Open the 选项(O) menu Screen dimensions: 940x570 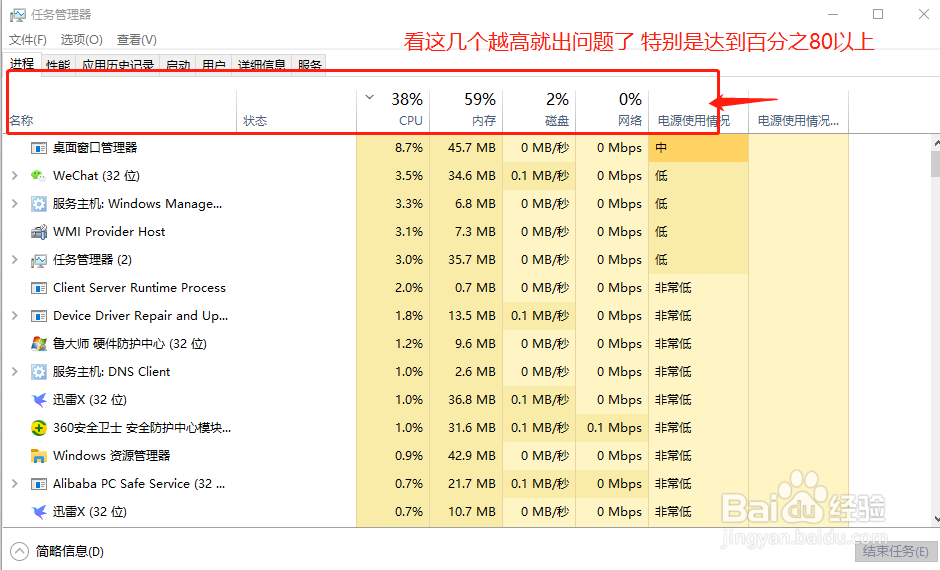tap(82, 40)
